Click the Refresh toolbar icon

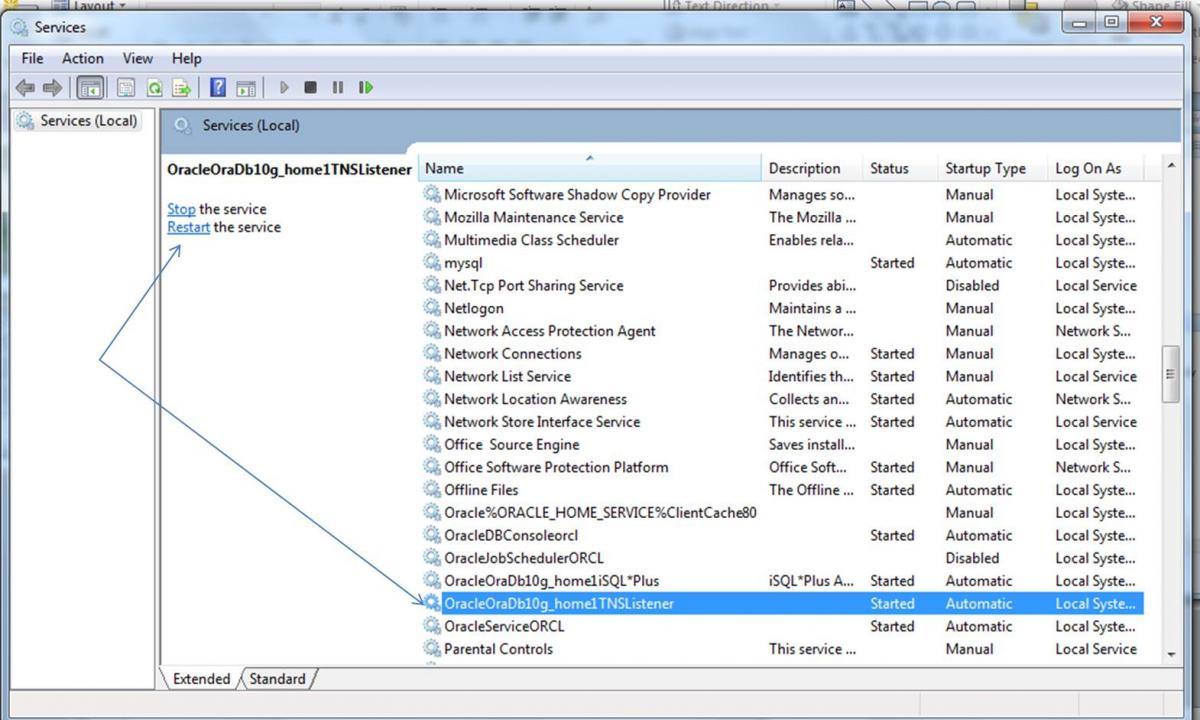(x=155, y=88)
